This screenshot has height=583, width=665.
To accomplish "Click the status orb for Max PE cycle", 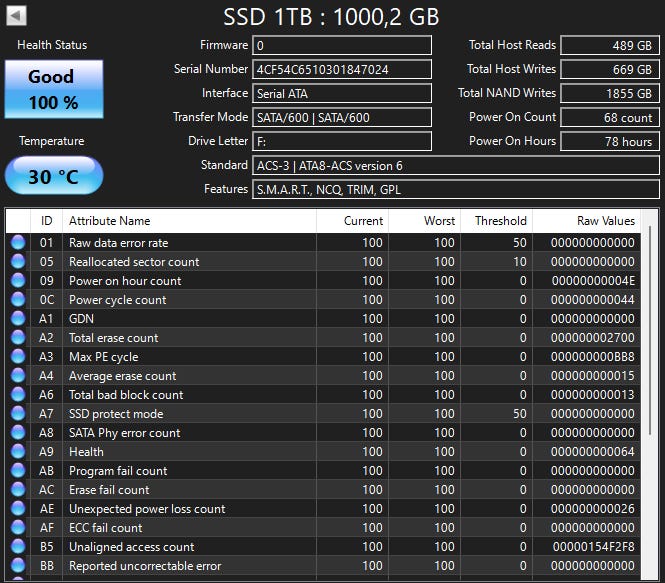I will pyautogui.click(x=18, y=357).
